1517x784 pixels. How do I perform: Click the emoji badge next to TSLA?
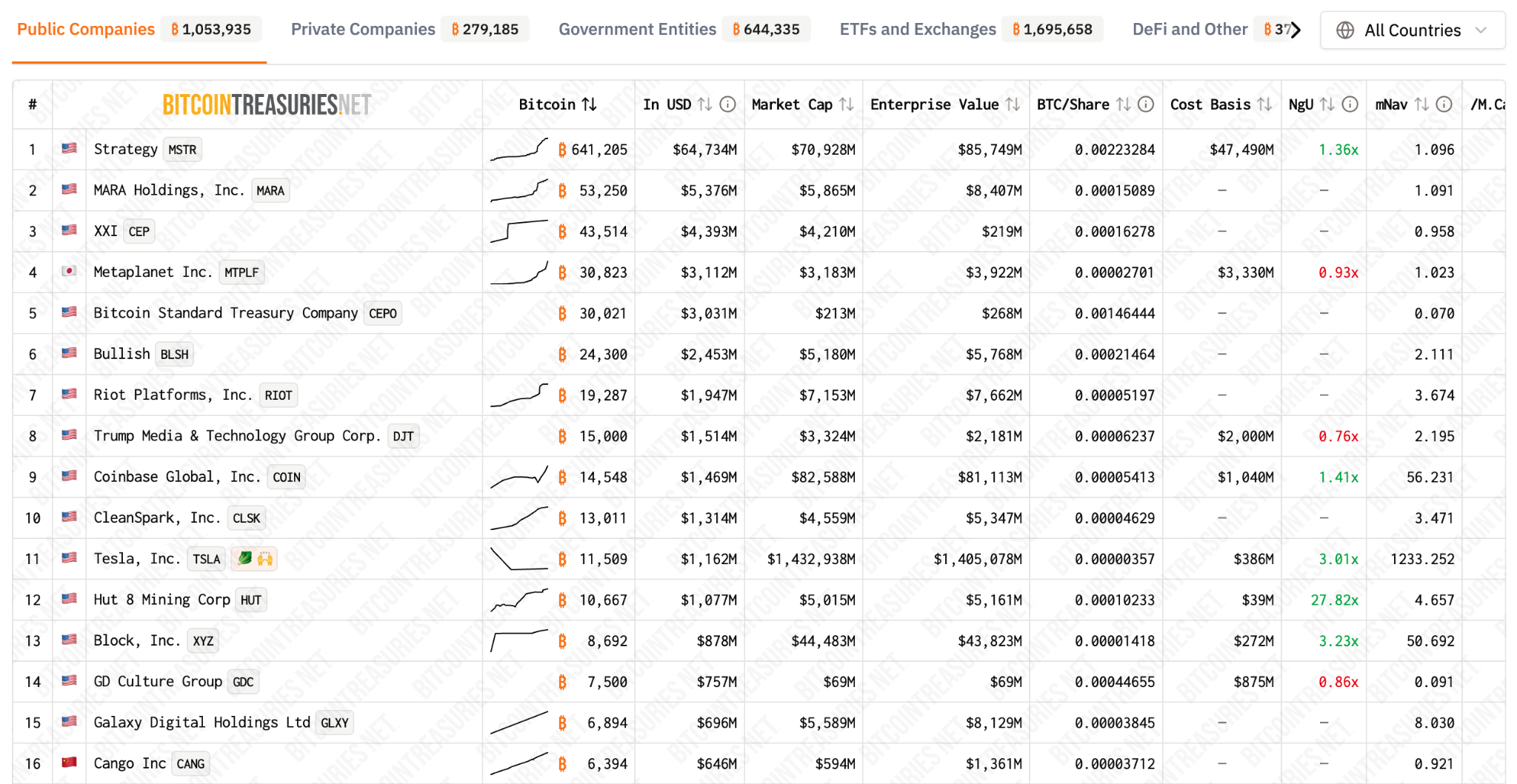(254, 559)
